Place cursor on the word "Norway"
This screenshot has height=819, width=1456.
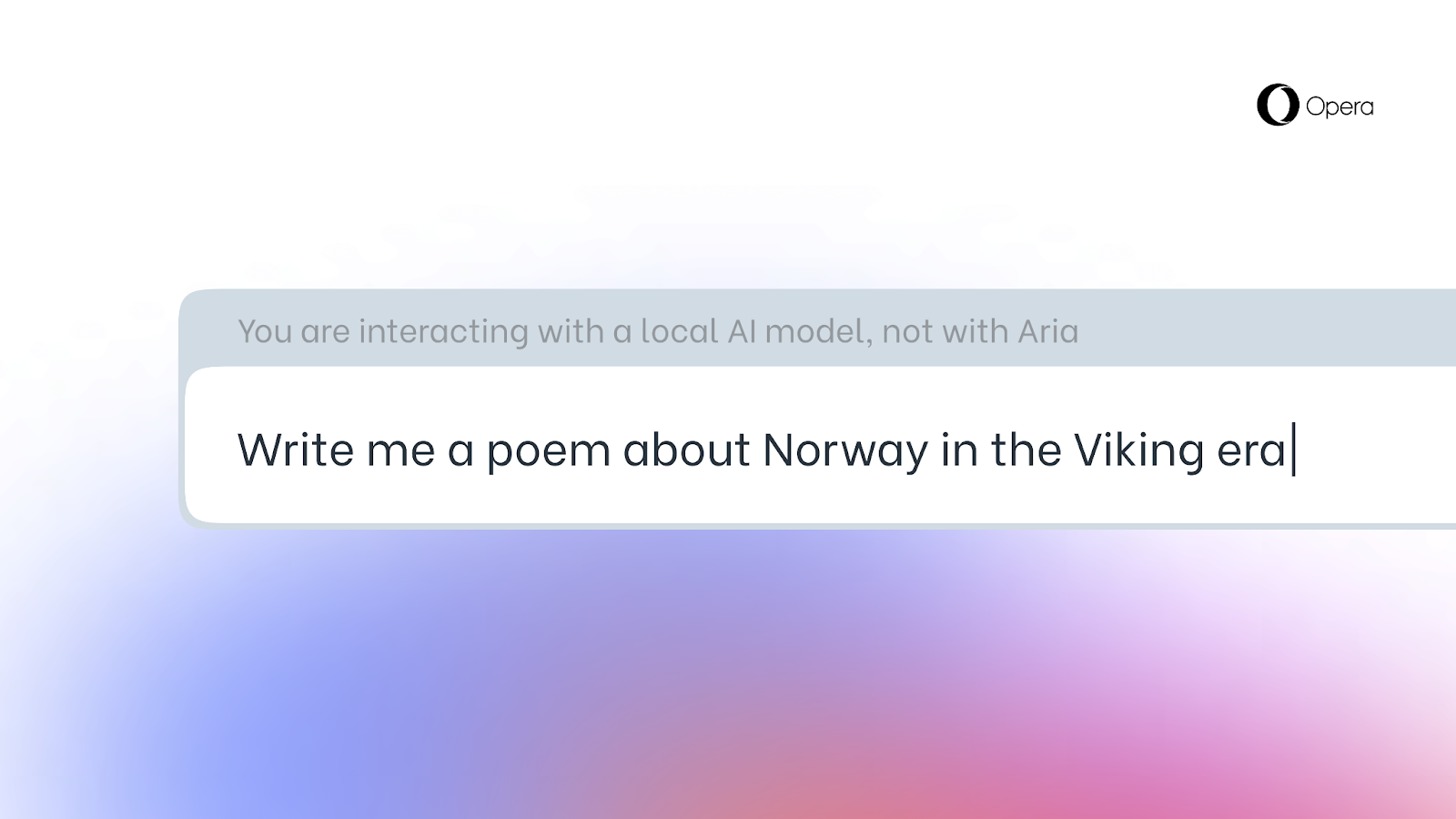[844, 450]
